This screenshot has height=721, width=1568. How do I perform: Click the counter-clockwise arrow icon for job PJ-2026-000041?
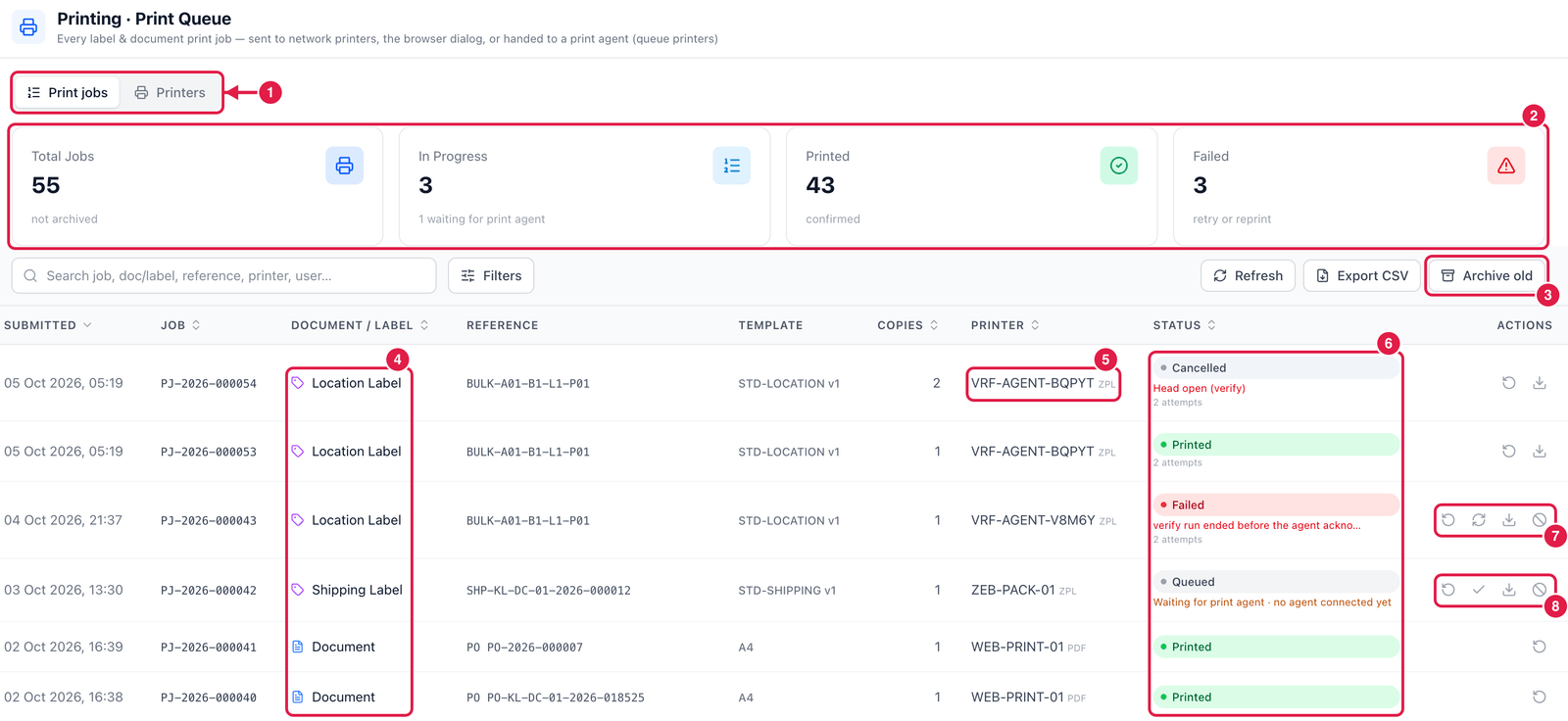[x=1540, y=647]
